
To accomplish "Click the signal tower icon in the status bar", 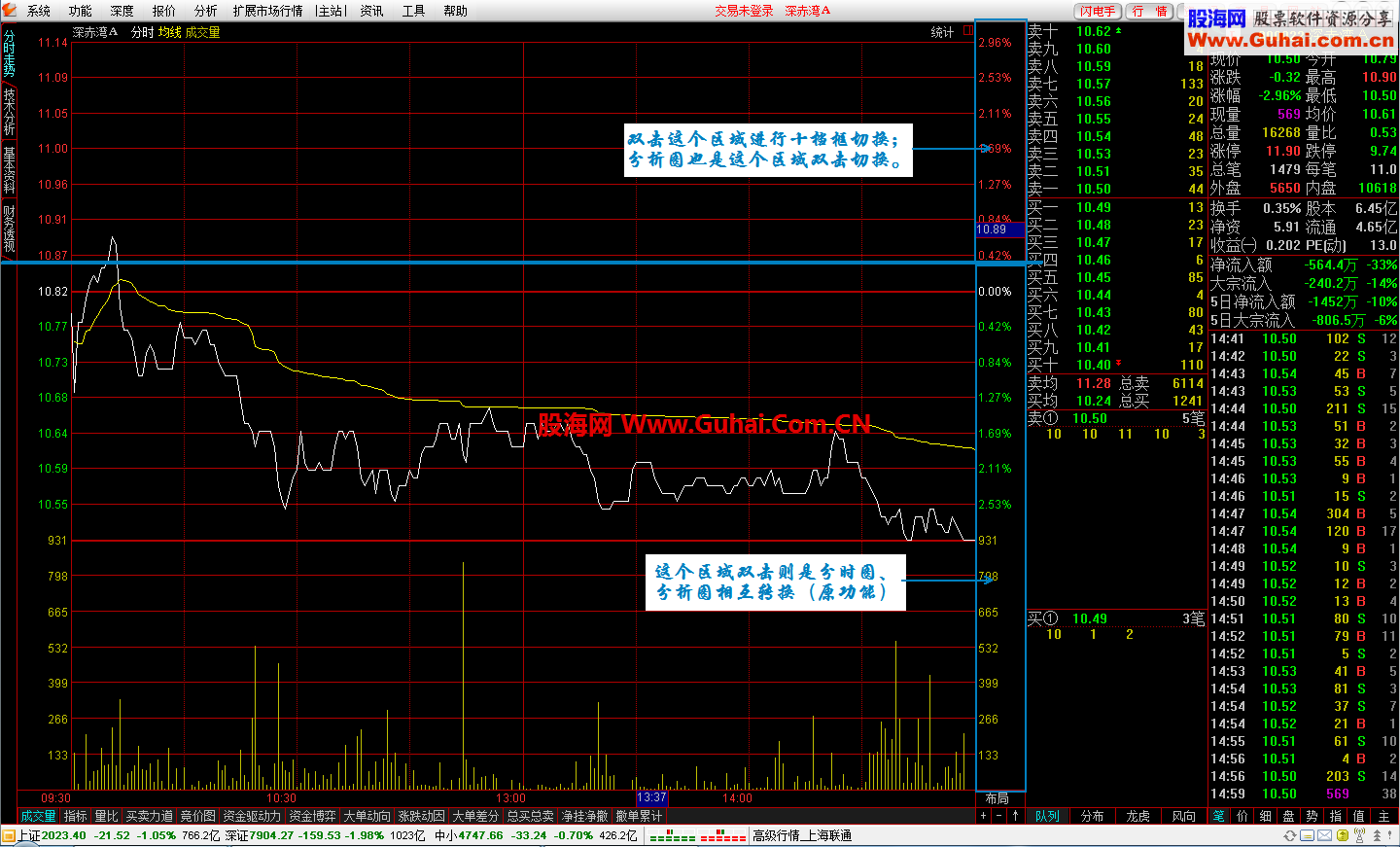I will tap(1359, 835).
